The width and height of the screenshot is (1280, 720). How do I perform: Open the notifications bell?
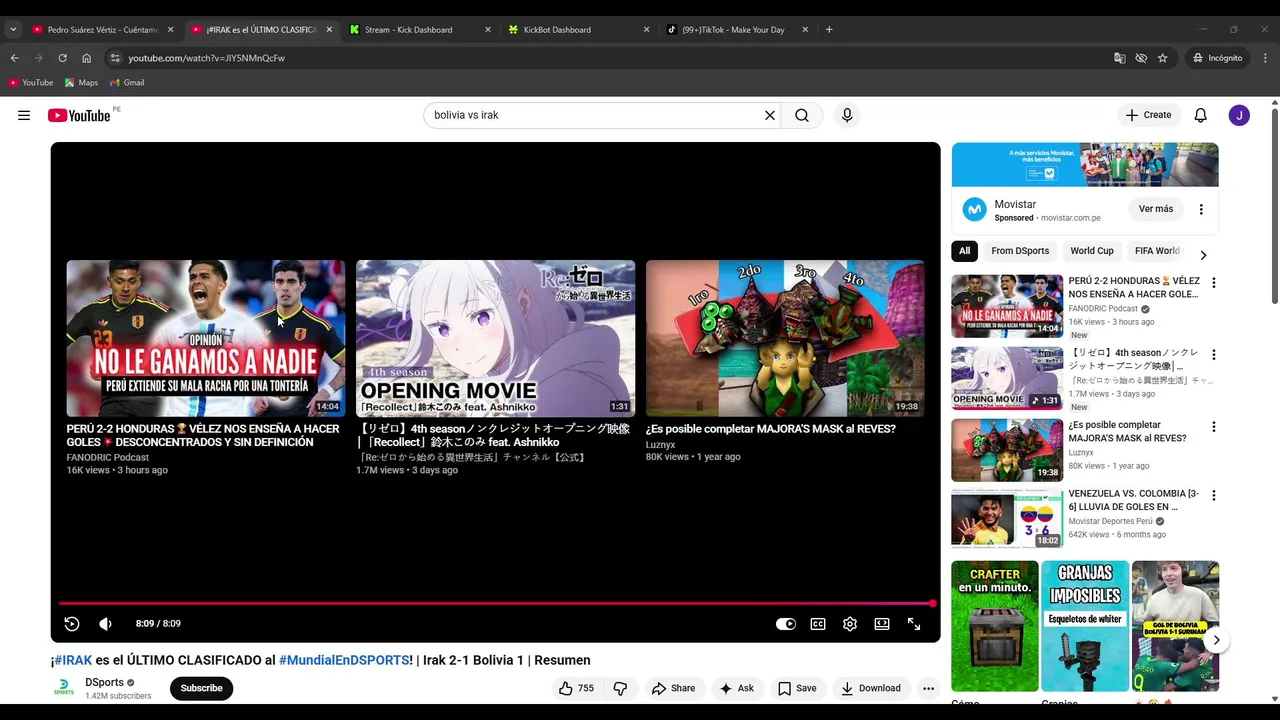coord(1201,115)
